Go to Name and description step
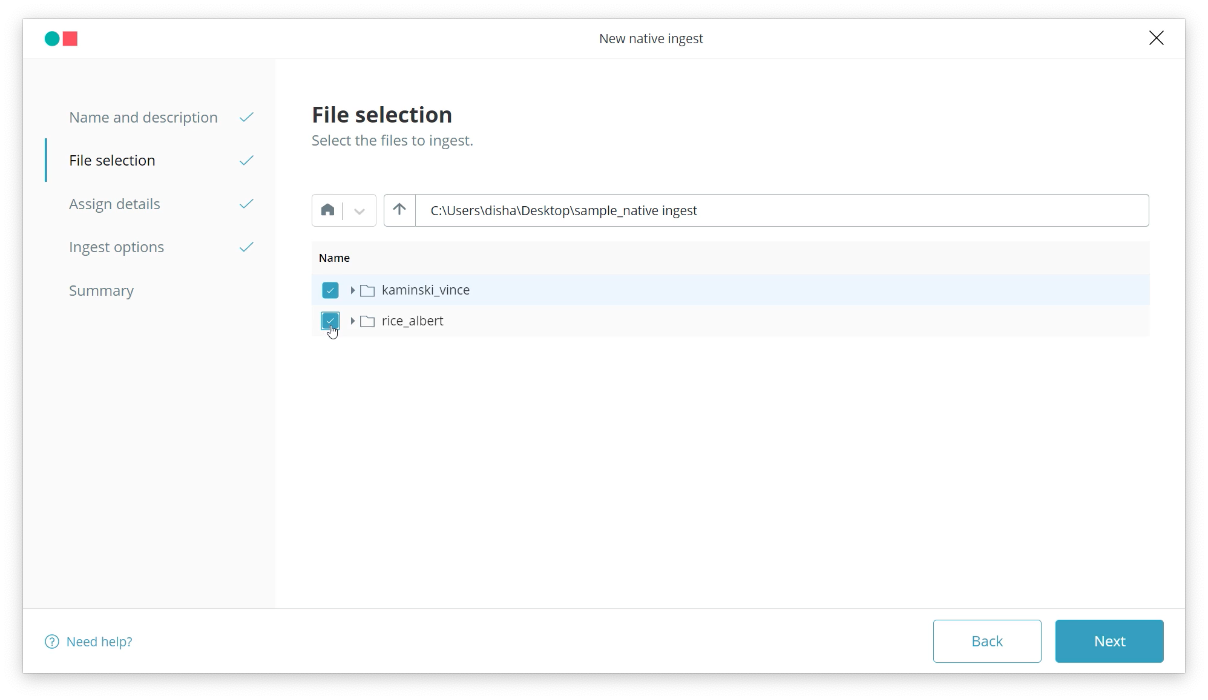 point(143,117)
